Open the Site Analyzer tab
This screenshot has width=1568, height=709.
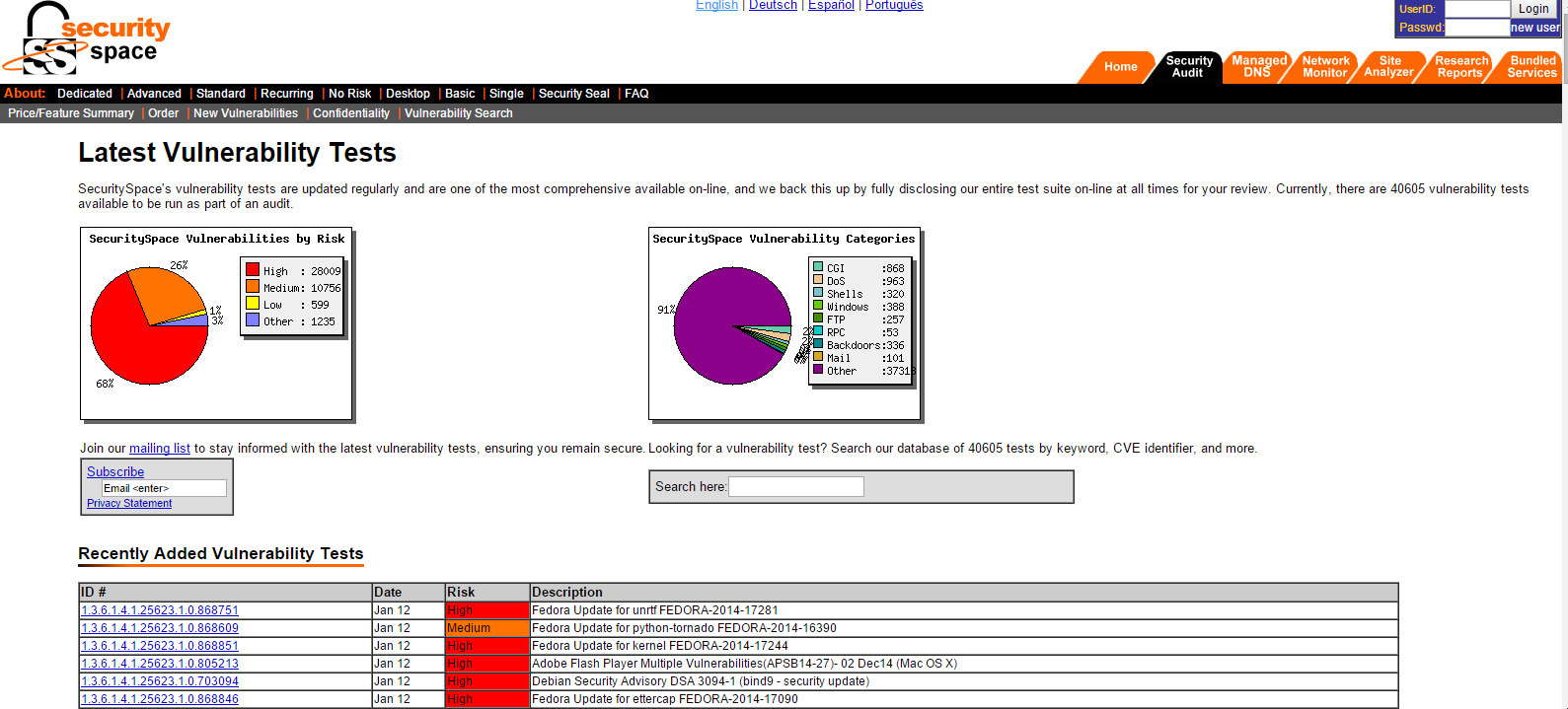click(1389, 67)
